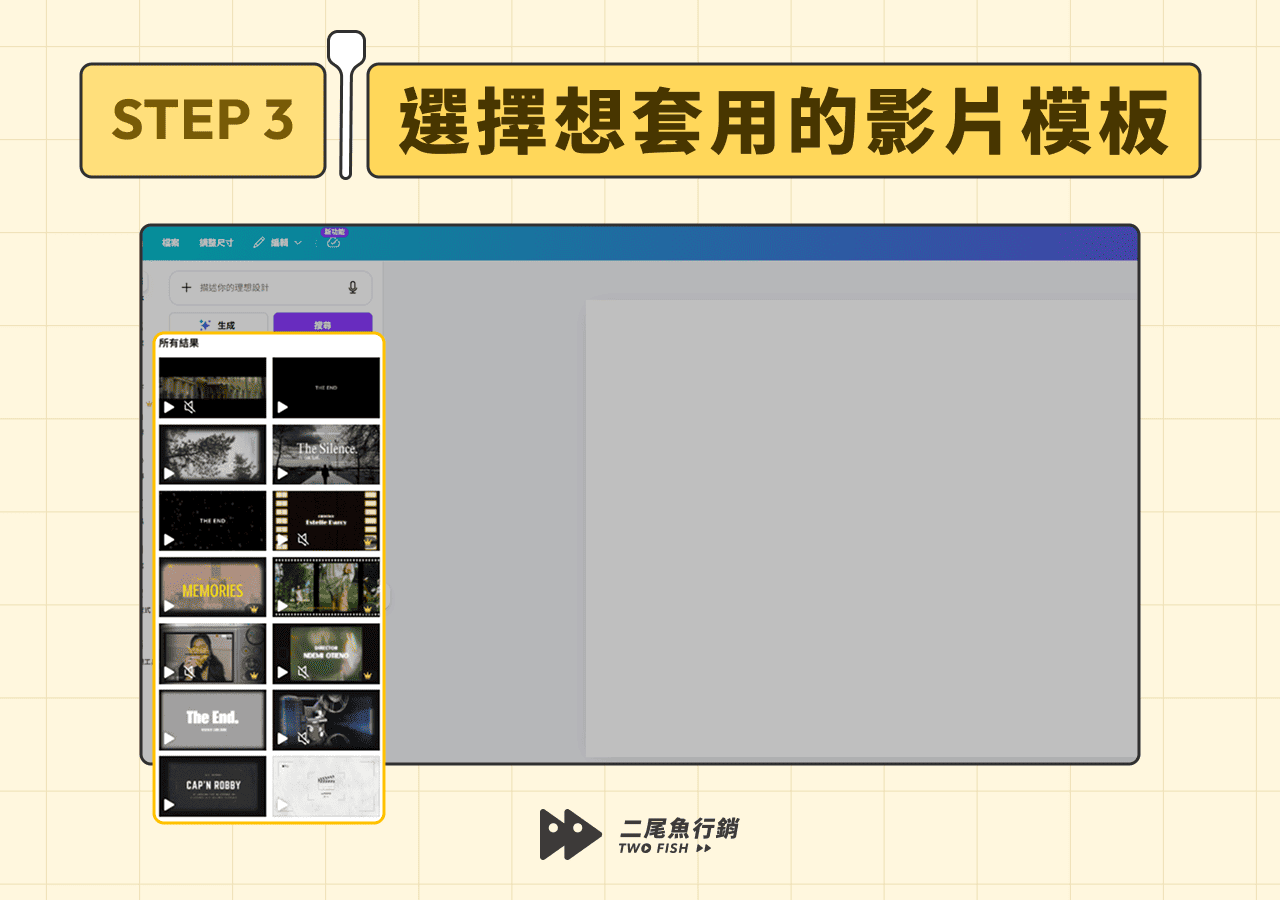Open the 檔案 menu

[170, 243]
